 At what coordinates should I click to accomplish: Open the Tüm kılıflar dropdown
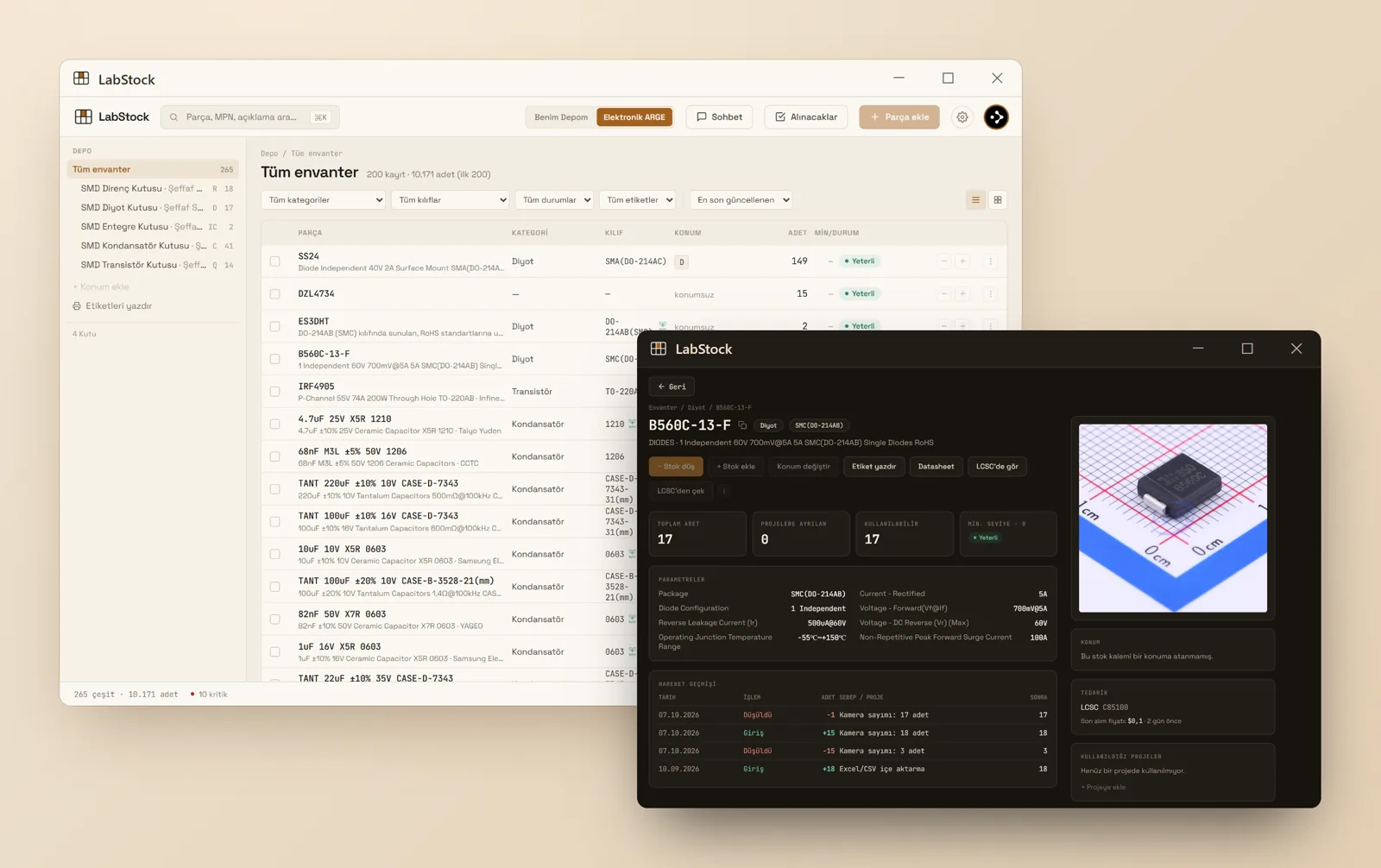451,200
